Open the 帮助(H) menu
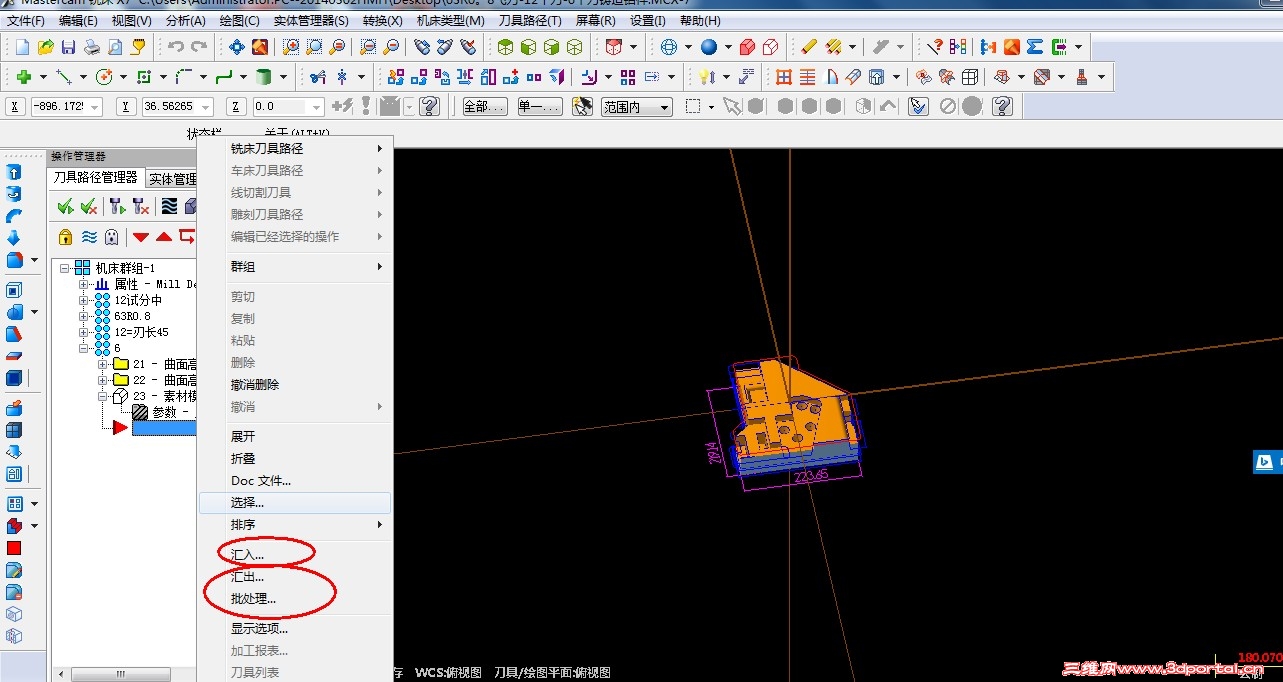This screenshot has height=682, width=1283. pos(700,20)
